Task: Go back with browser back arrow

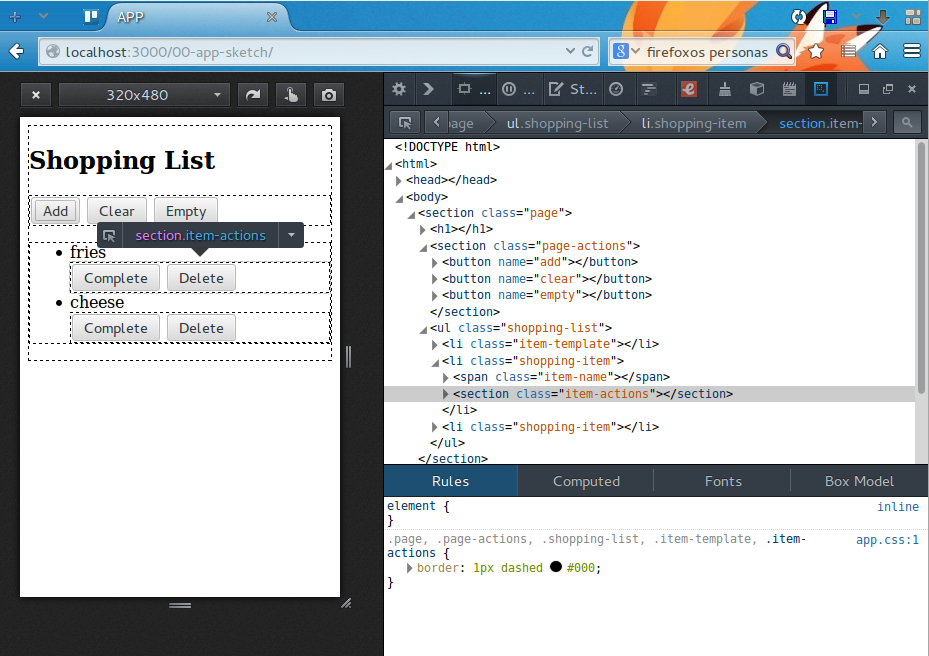Action: 17,52
